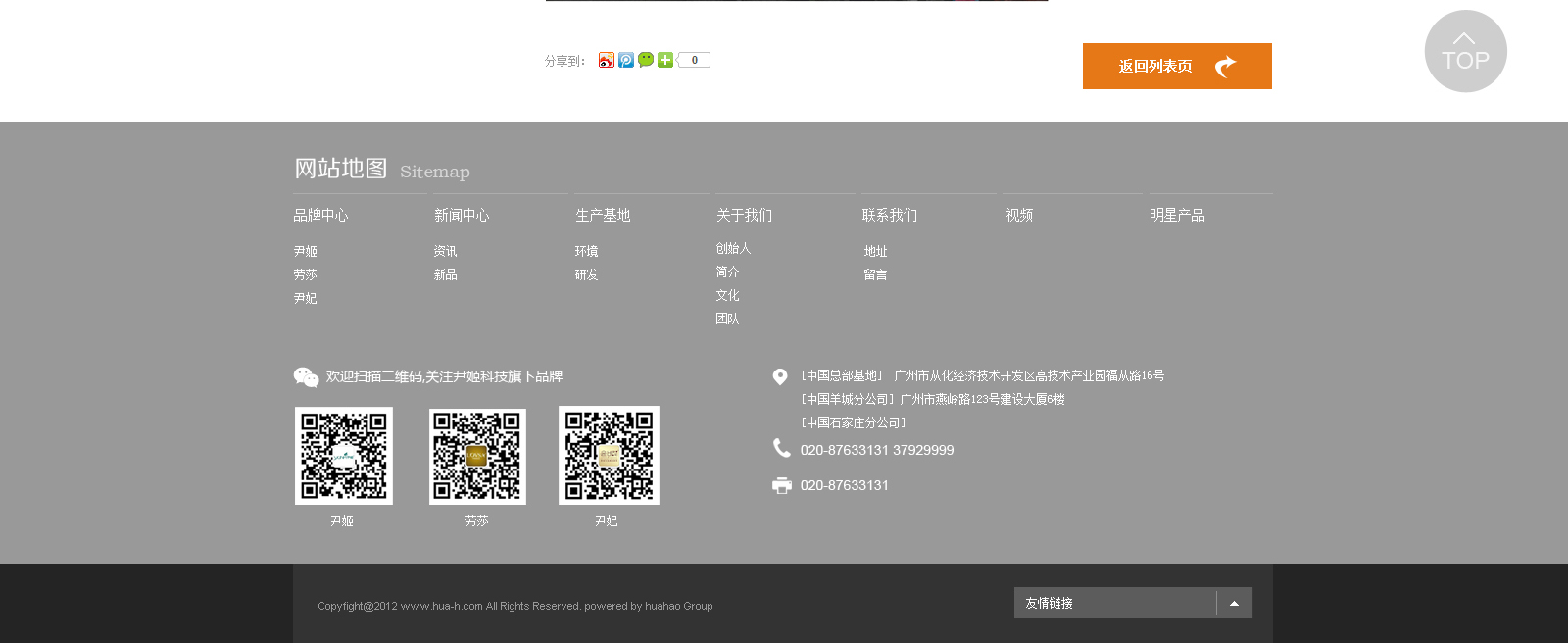Open more share options plus icon
The width and height of the screenshot is (1568, 643).
[665, 60]
